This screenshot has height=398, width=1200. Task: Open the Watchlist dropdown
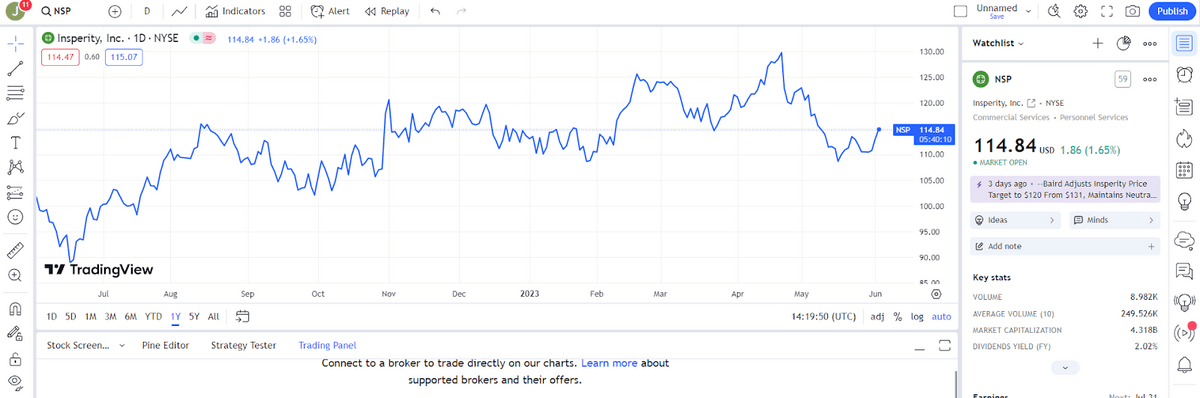pyautogui.click(x=1000, y=43)
